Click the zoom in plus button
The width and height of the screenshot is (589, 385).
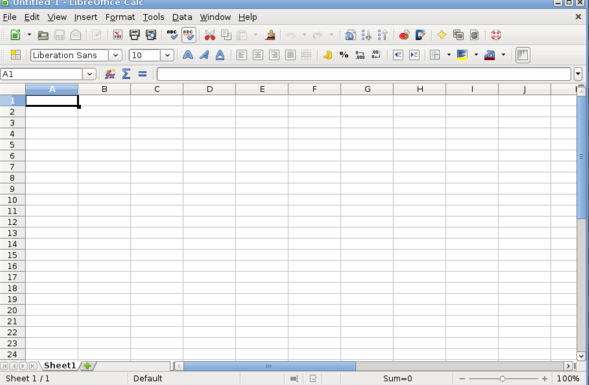click(544, 379)
